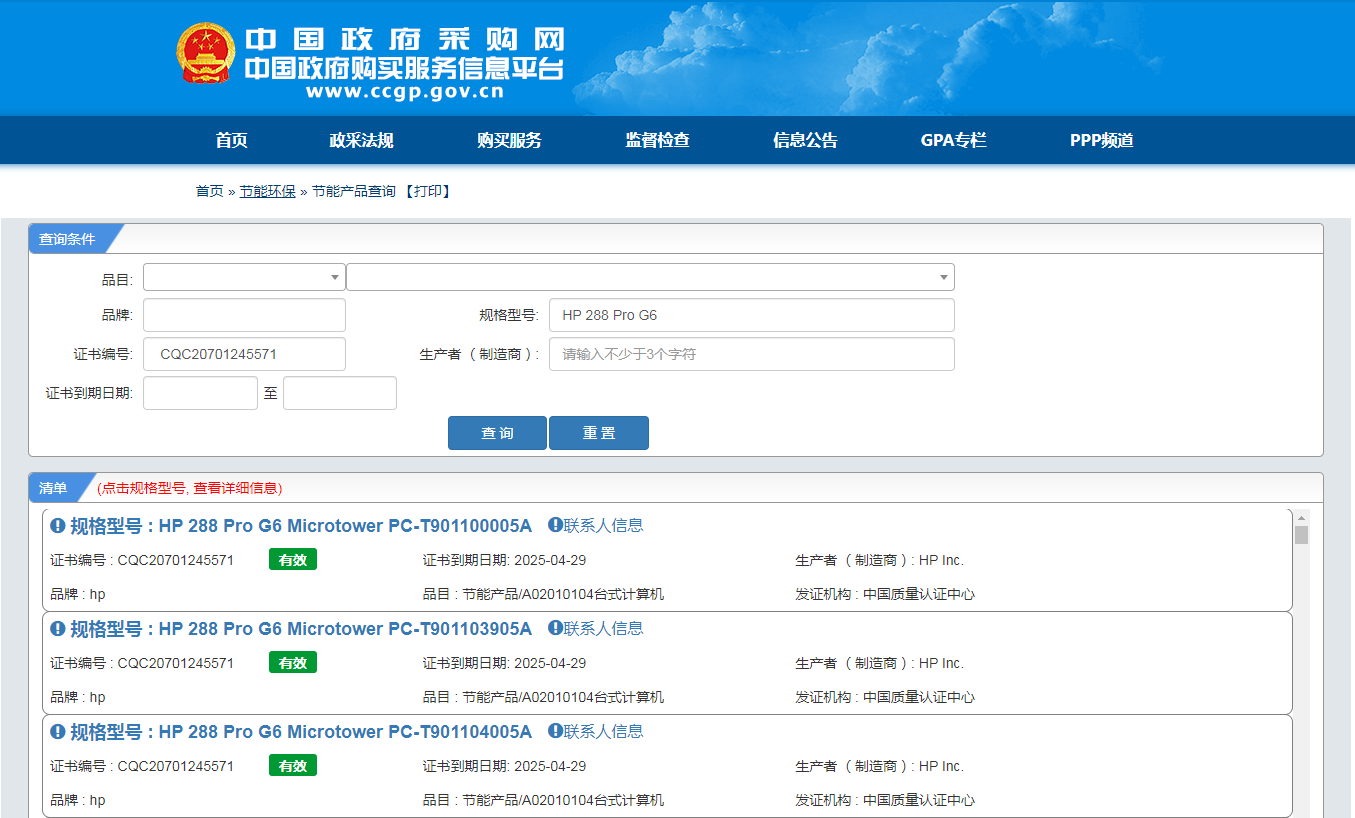Open the wide second 品目 dropdown

[650, 277]
